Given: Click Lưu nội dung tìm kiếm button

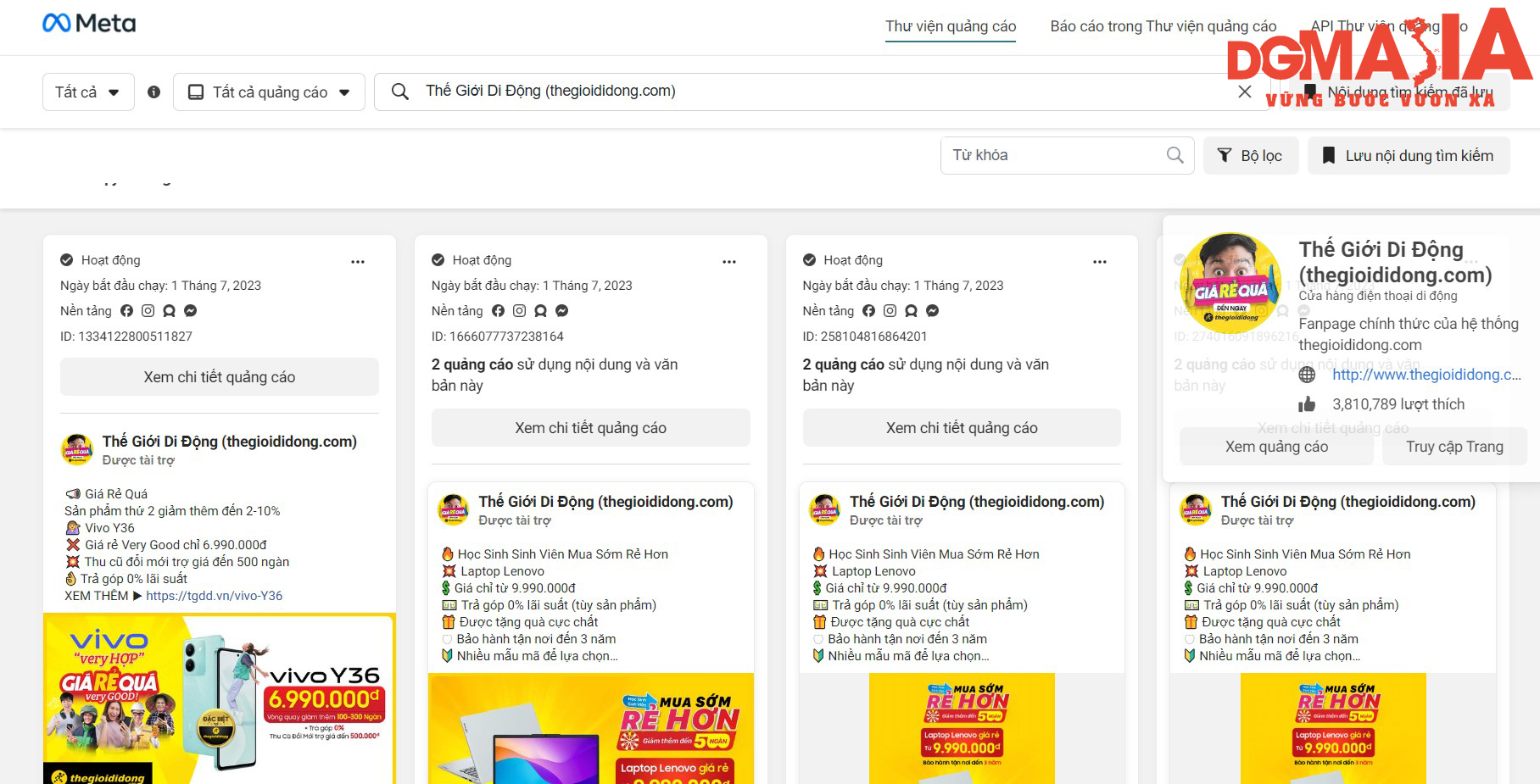Looking at the screenshot, I should tap(1409, 156).
